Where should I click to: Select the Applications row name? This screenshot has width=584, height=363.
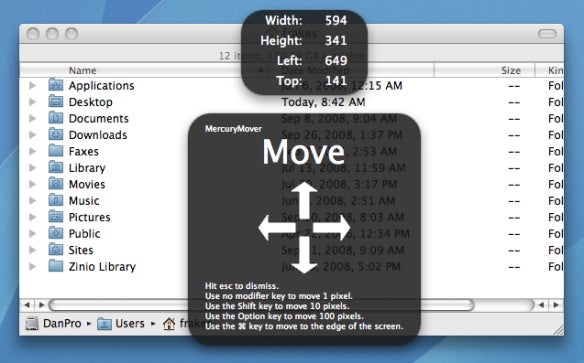(101, 86)
